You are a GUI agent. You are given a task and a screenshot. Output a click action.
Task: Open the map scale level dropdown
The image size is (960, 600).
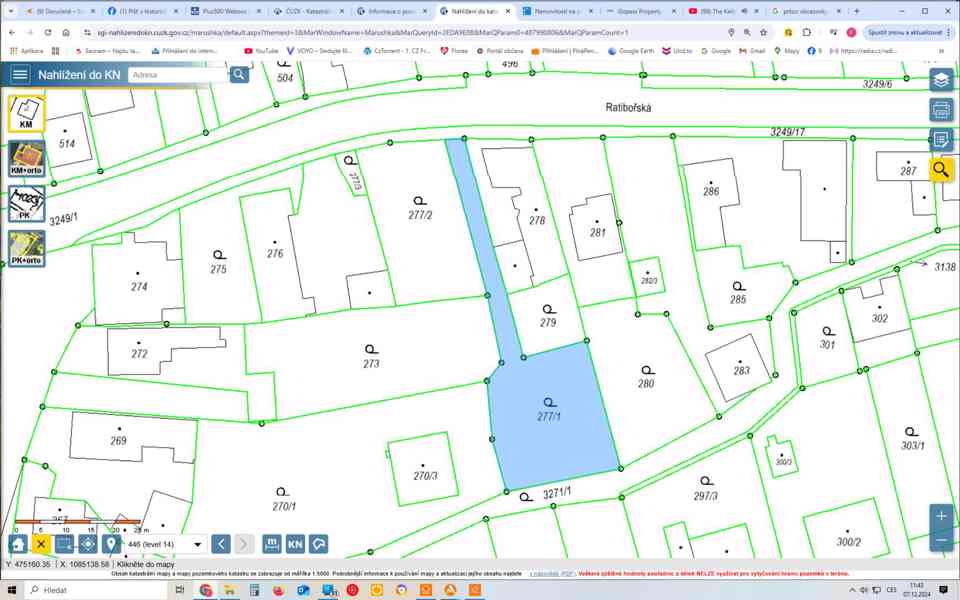(165, 544)
